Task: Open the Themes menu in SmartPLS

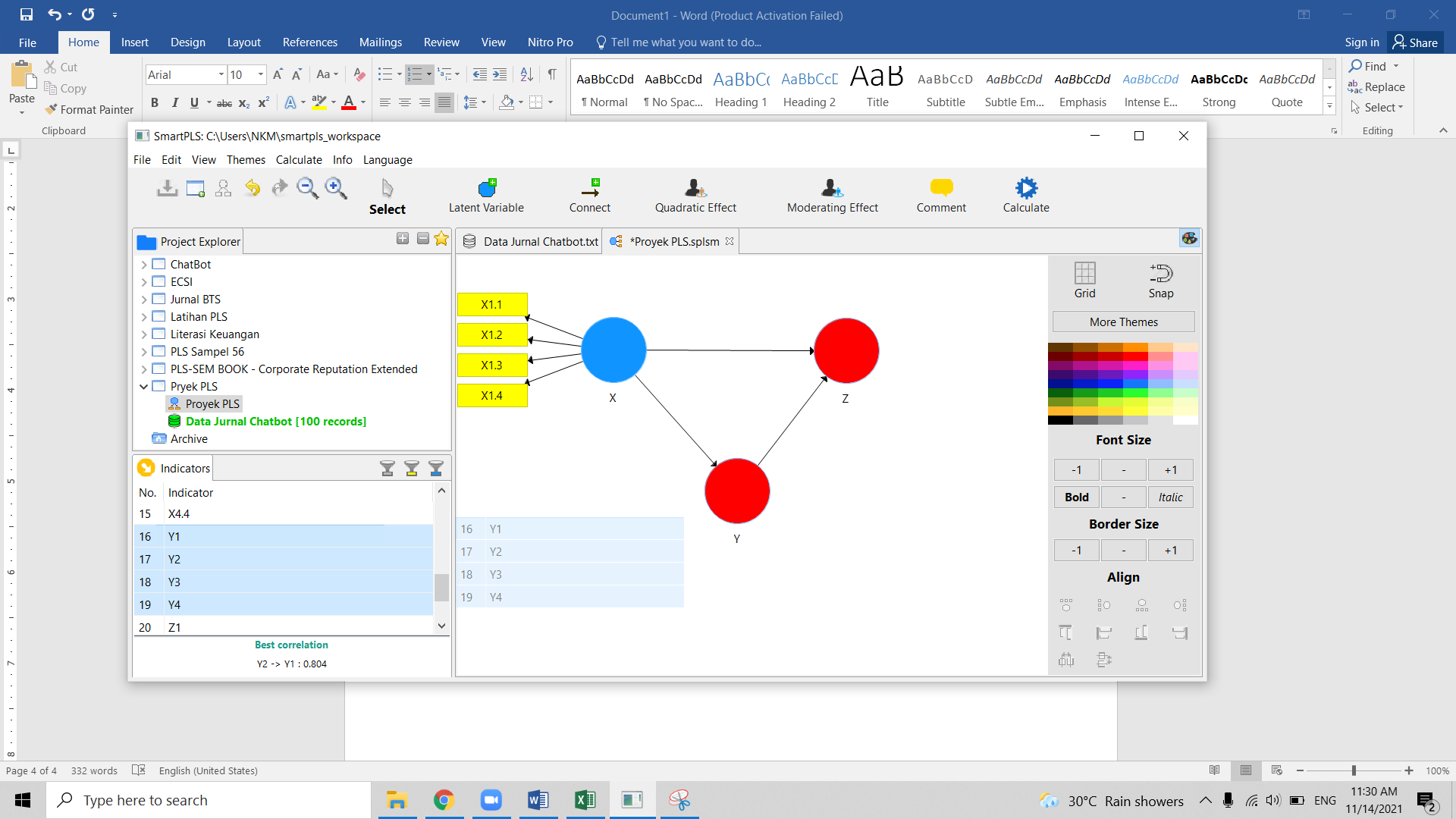Action: tap(246, 160)
